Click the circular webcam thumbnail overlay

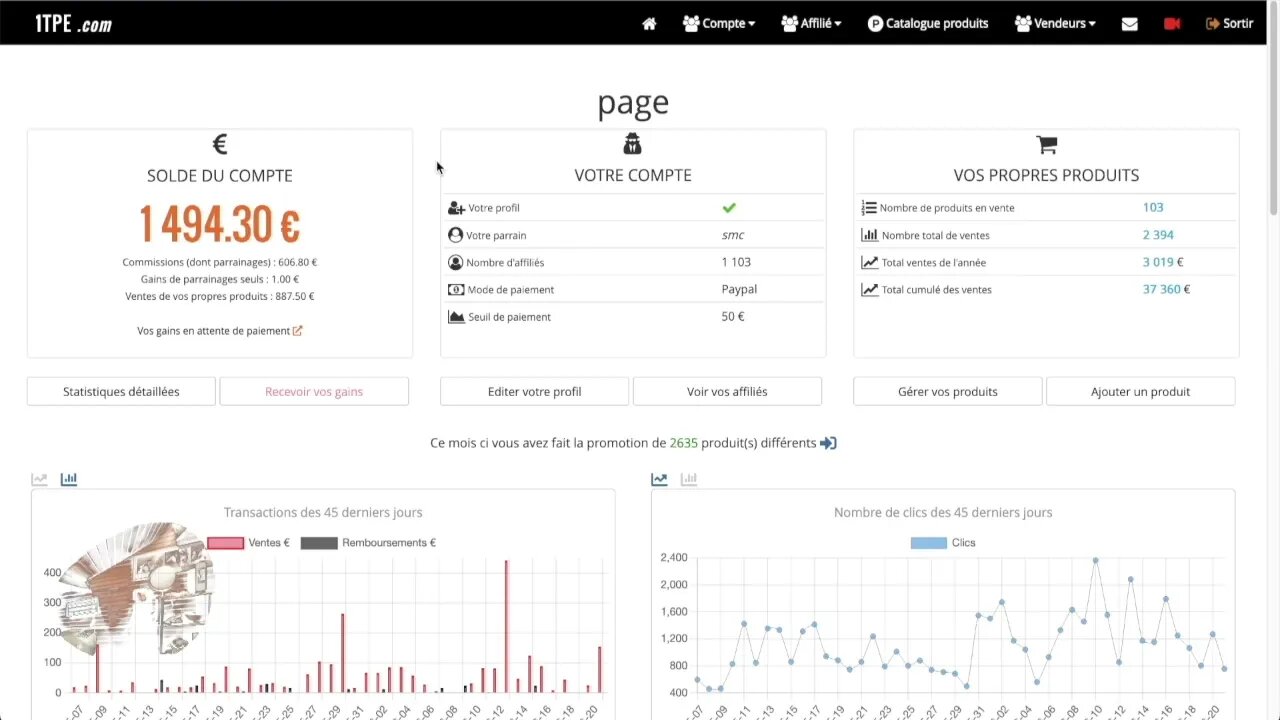137,588
